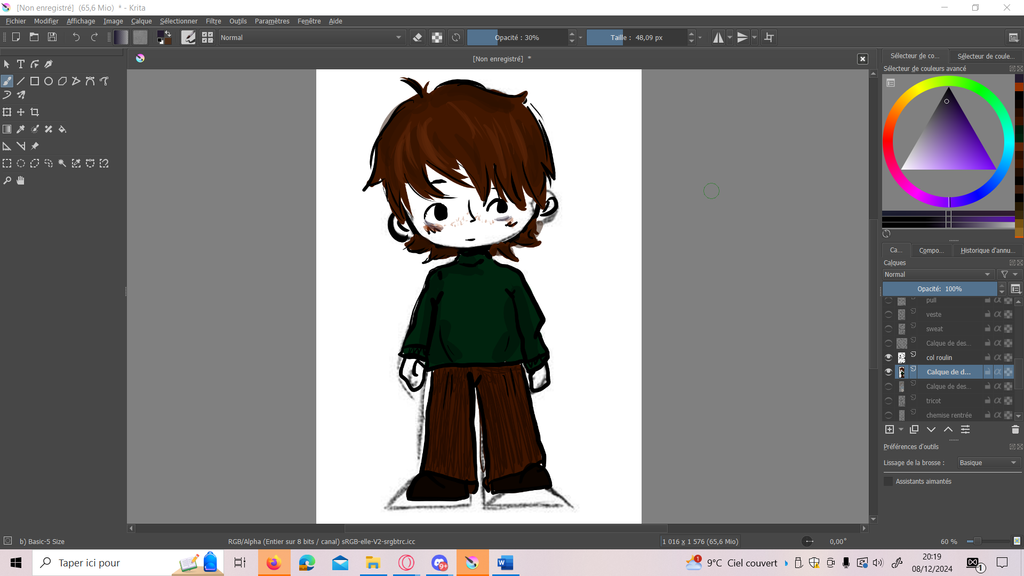Open the Fichier menu

[x=16, y=21]
